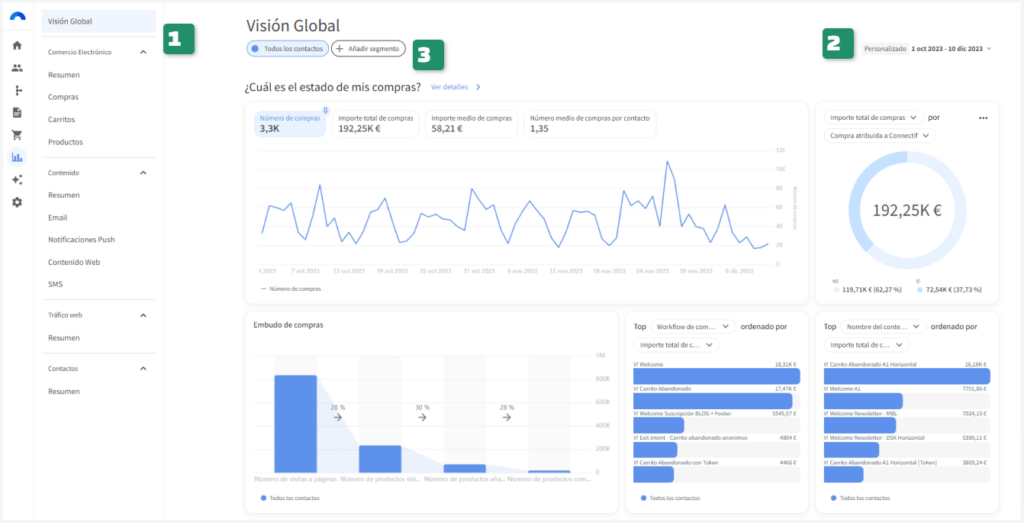This screenshot has width=1024, height=523.
Task: Click the V! Welcome A1 bar
Action: click(x=863, y=401)
